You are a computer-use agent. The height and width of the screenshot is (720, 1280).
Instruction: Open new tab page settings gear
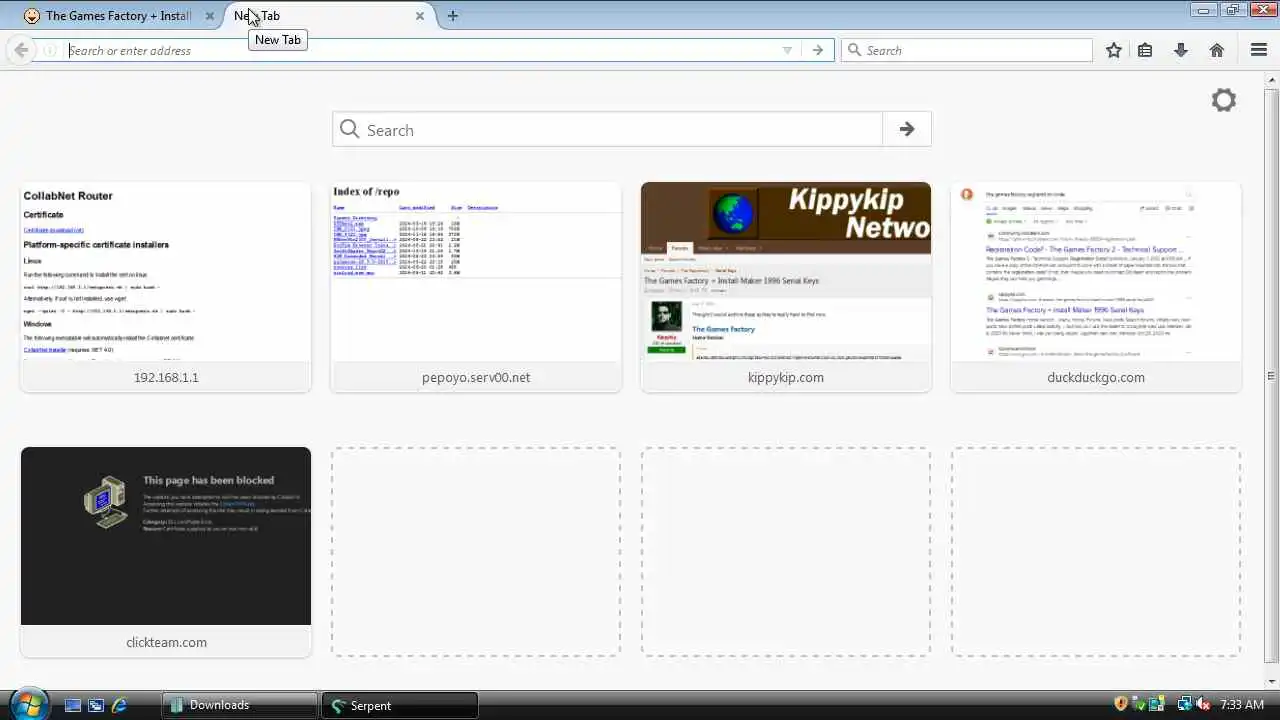1224,100
